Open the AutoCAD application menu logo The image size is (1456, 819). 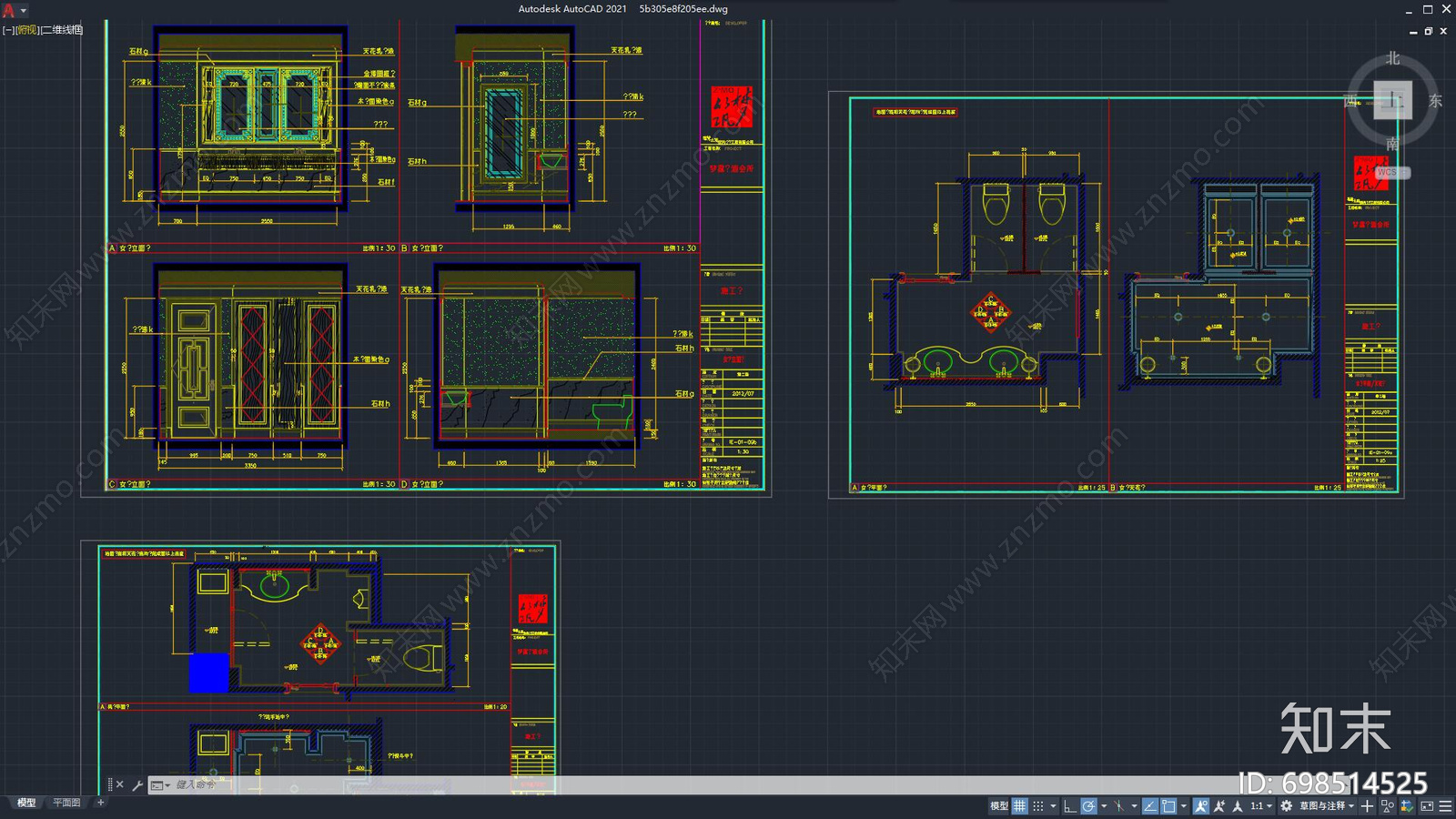point(8,10)
